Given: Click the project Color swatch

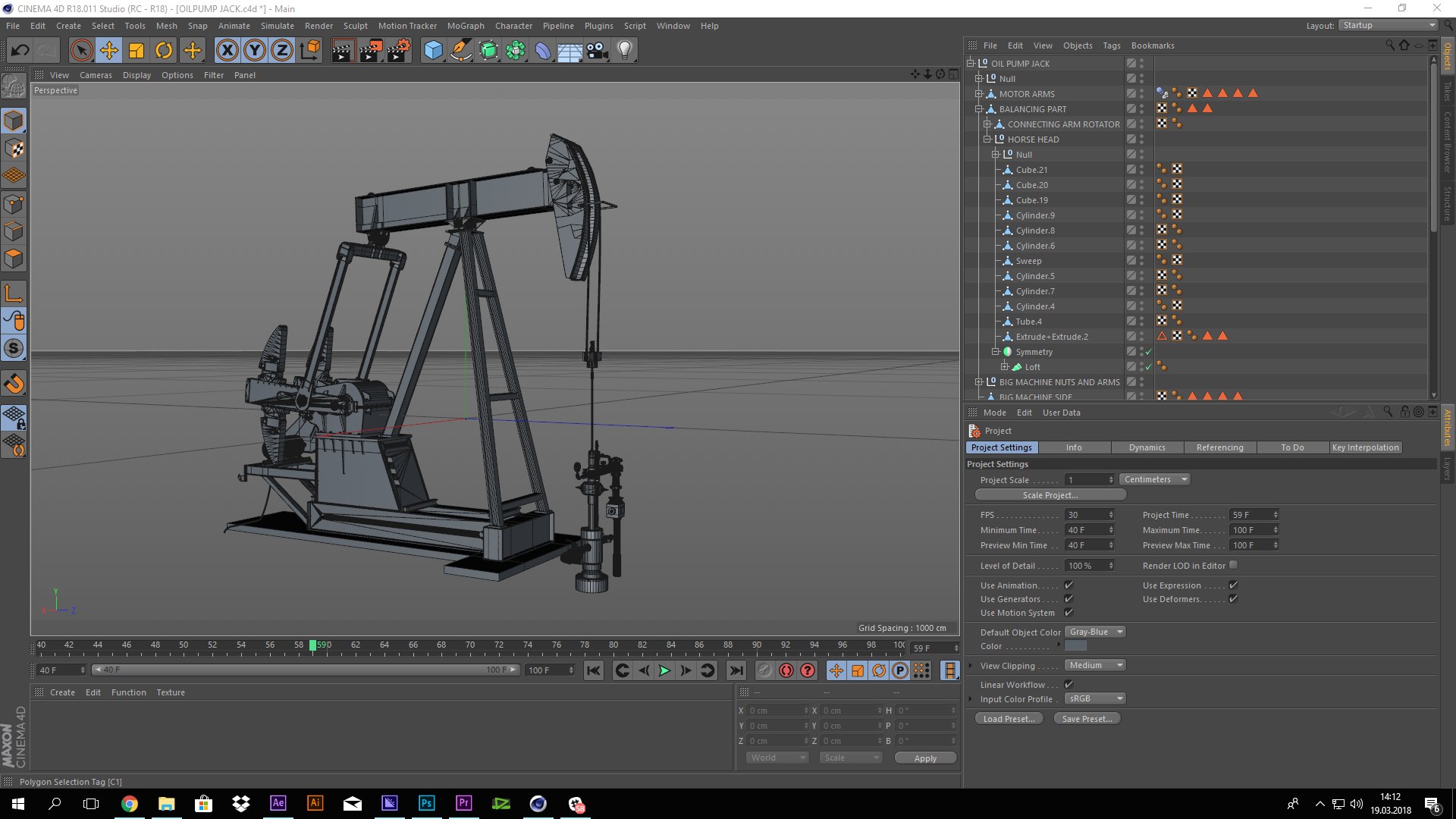Looking at the screenshot, I should point(1075,646).
